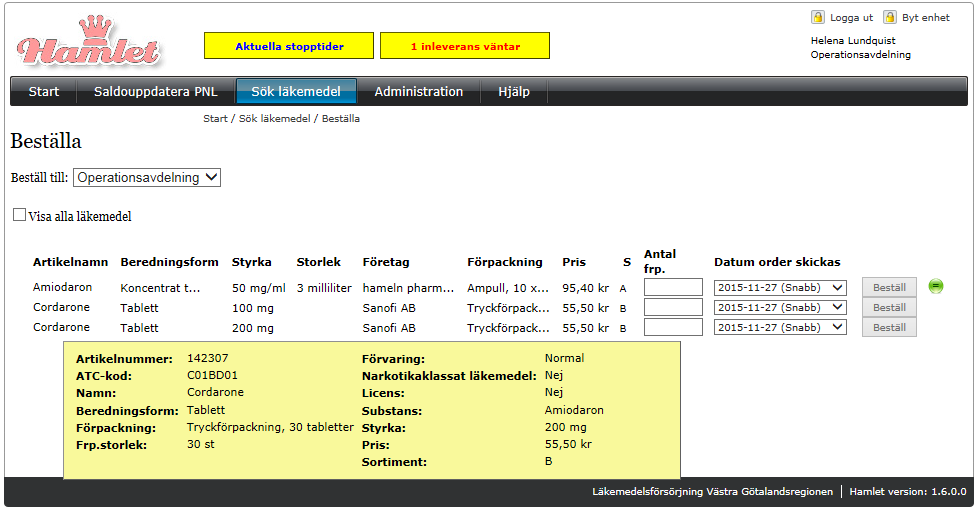979x511 pixels.
Task: Click the Pris column header
Action: pyautogui.click(x=574, y=262)
